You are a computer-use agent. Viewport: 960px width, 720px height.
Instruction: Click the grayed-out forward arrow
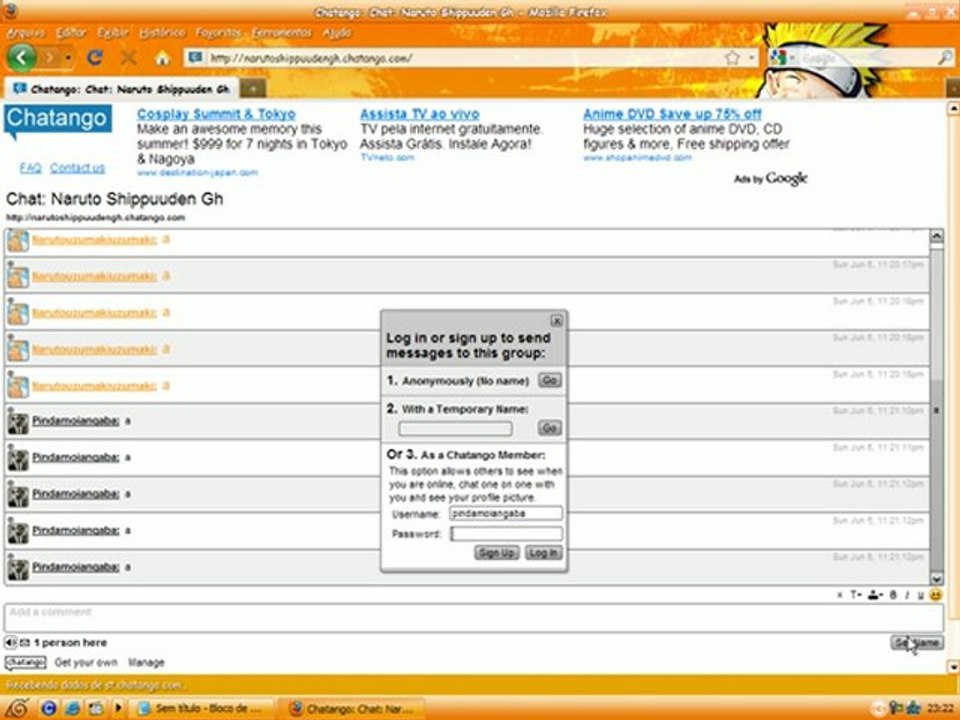(50, 58)
